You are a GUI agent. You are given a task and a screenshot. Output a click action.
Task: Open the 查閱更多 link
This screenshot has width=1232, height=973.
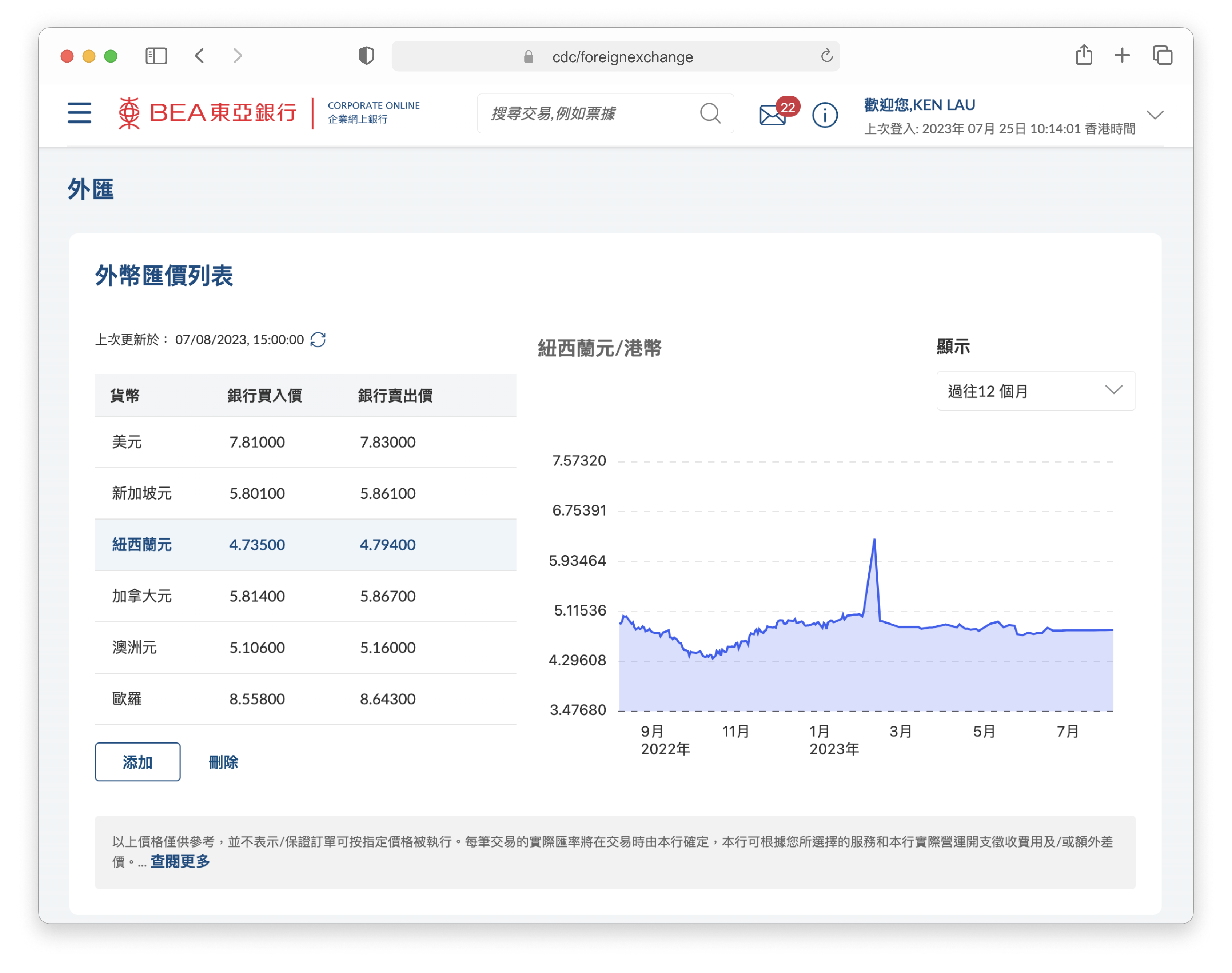(180, 861)
